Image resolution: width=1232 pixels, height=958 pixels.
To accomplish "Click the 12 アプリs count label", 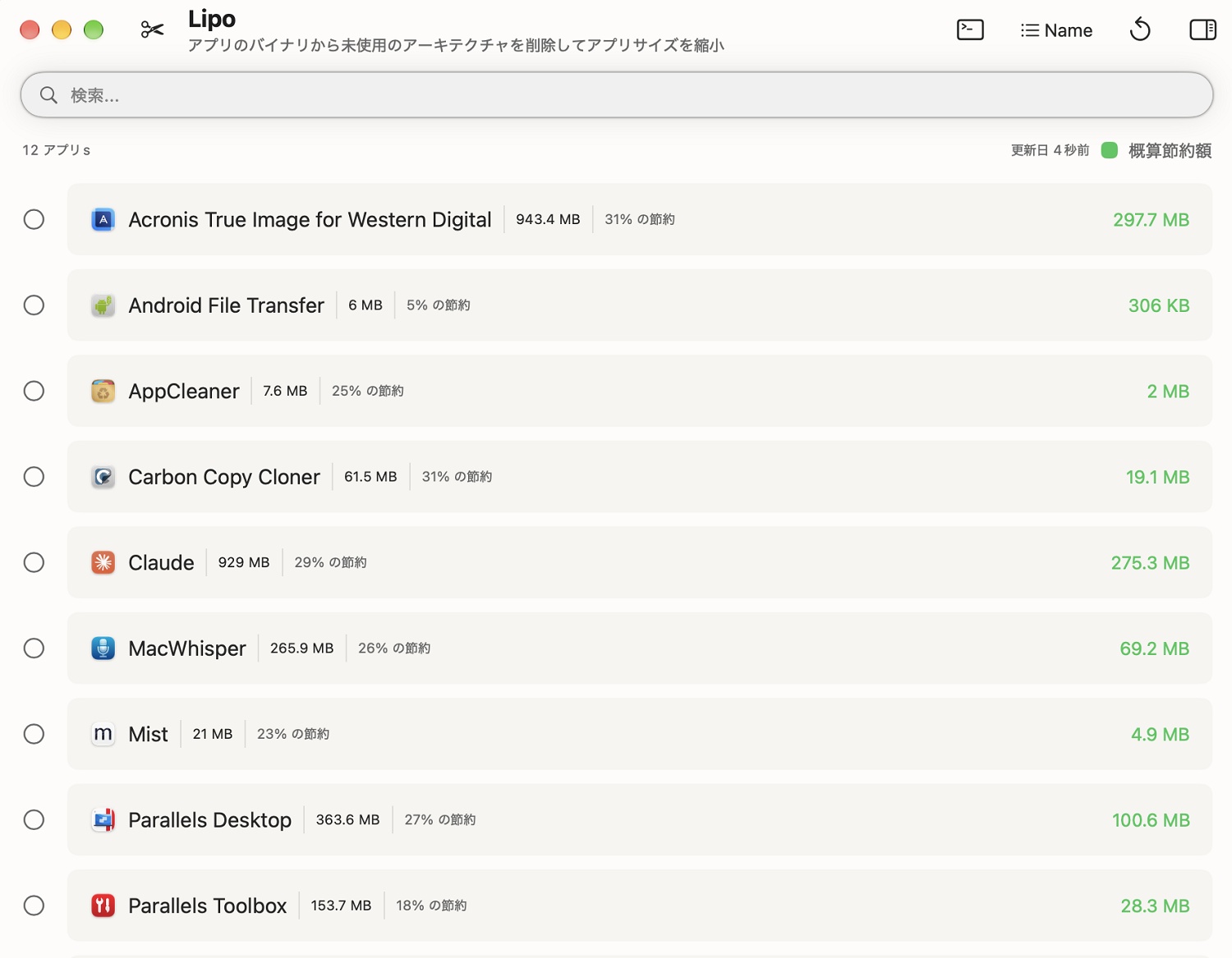I will click(57, 150).
